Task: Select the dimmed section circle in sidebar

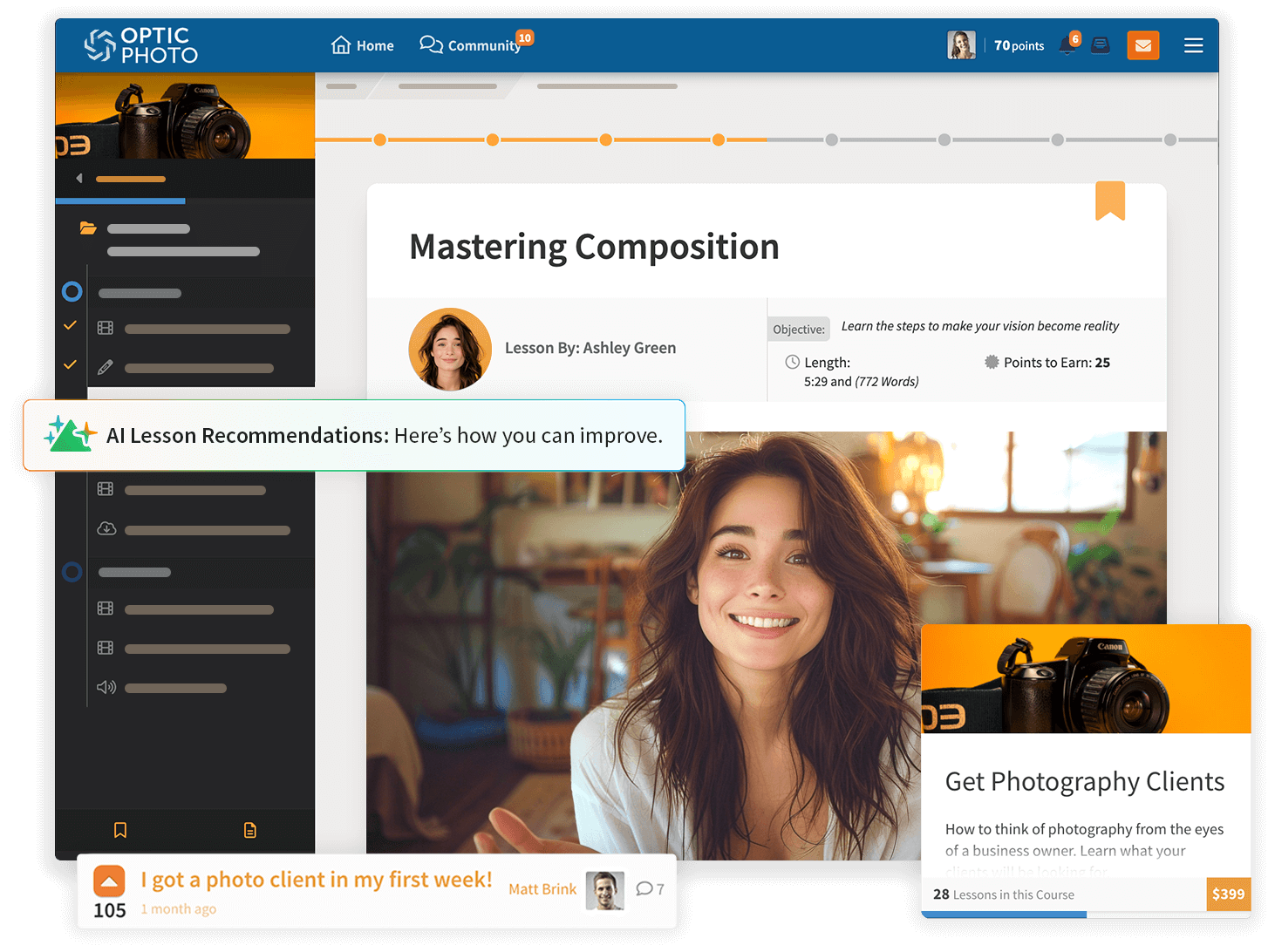Action: pyautogui.click(x=72, y=572)
